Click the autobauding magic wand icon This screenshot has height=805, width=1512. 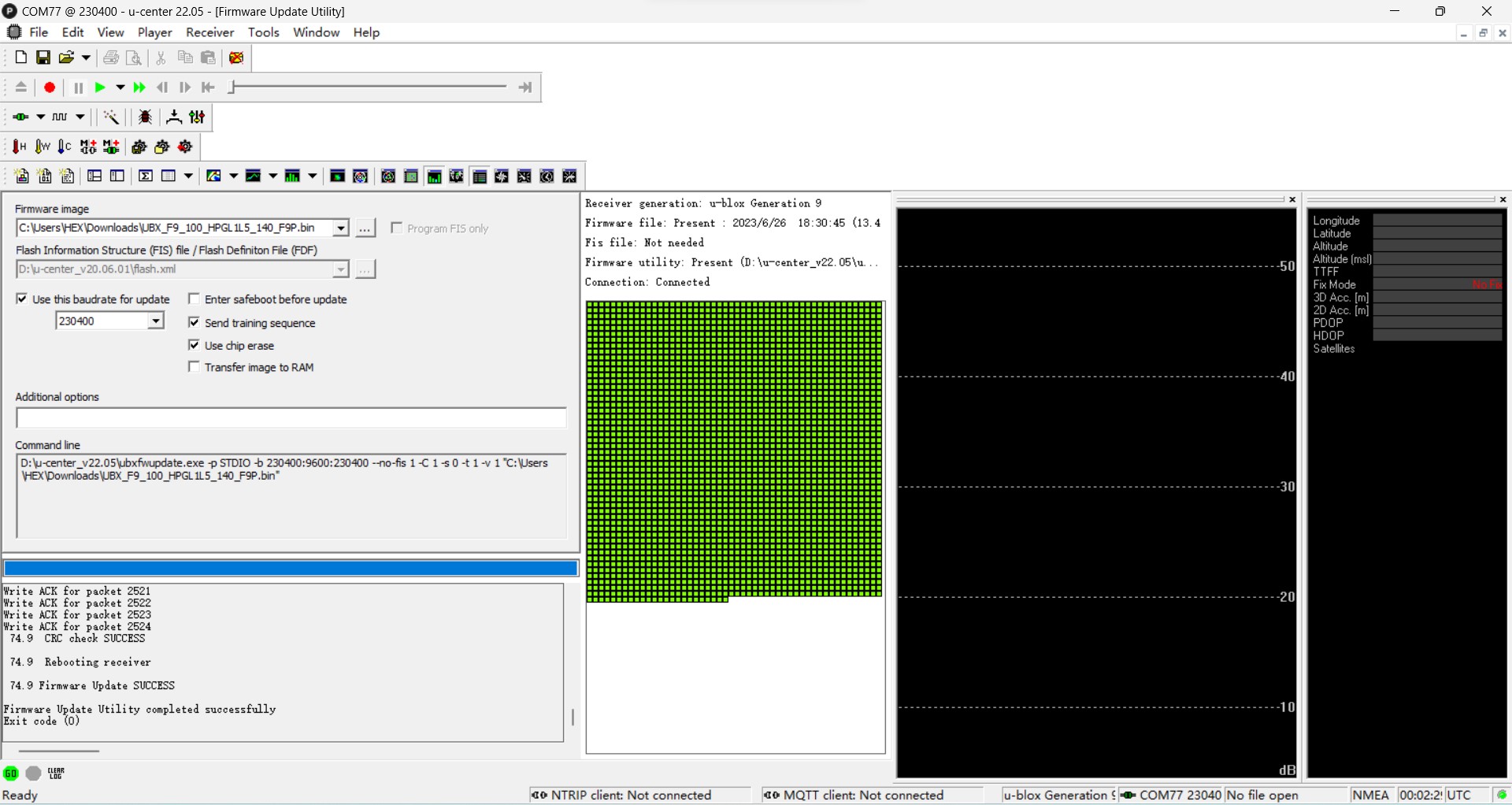pyautogui.click(x=112, y=117)
